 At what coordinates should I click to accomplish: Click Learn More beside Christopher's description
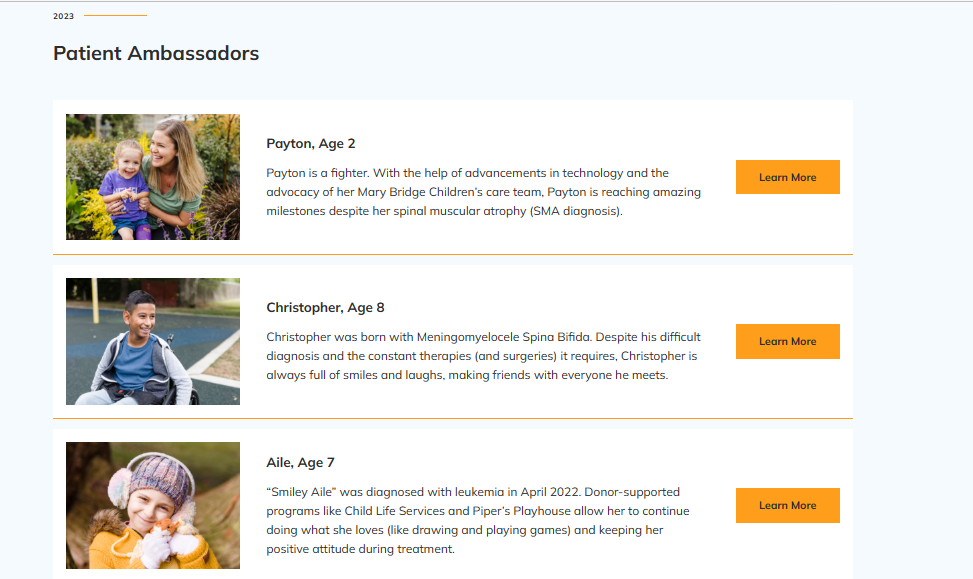click(787, 341)
